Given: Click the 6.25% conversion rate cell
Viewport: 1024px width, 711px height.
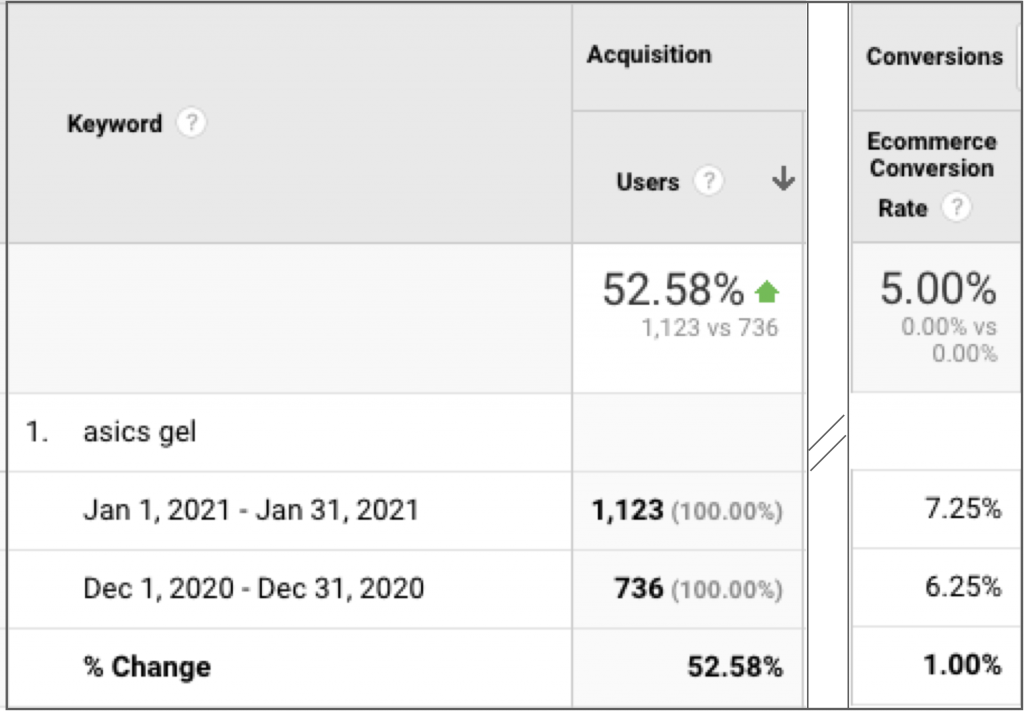Looking at the screenshot, I should click(963, 586).
